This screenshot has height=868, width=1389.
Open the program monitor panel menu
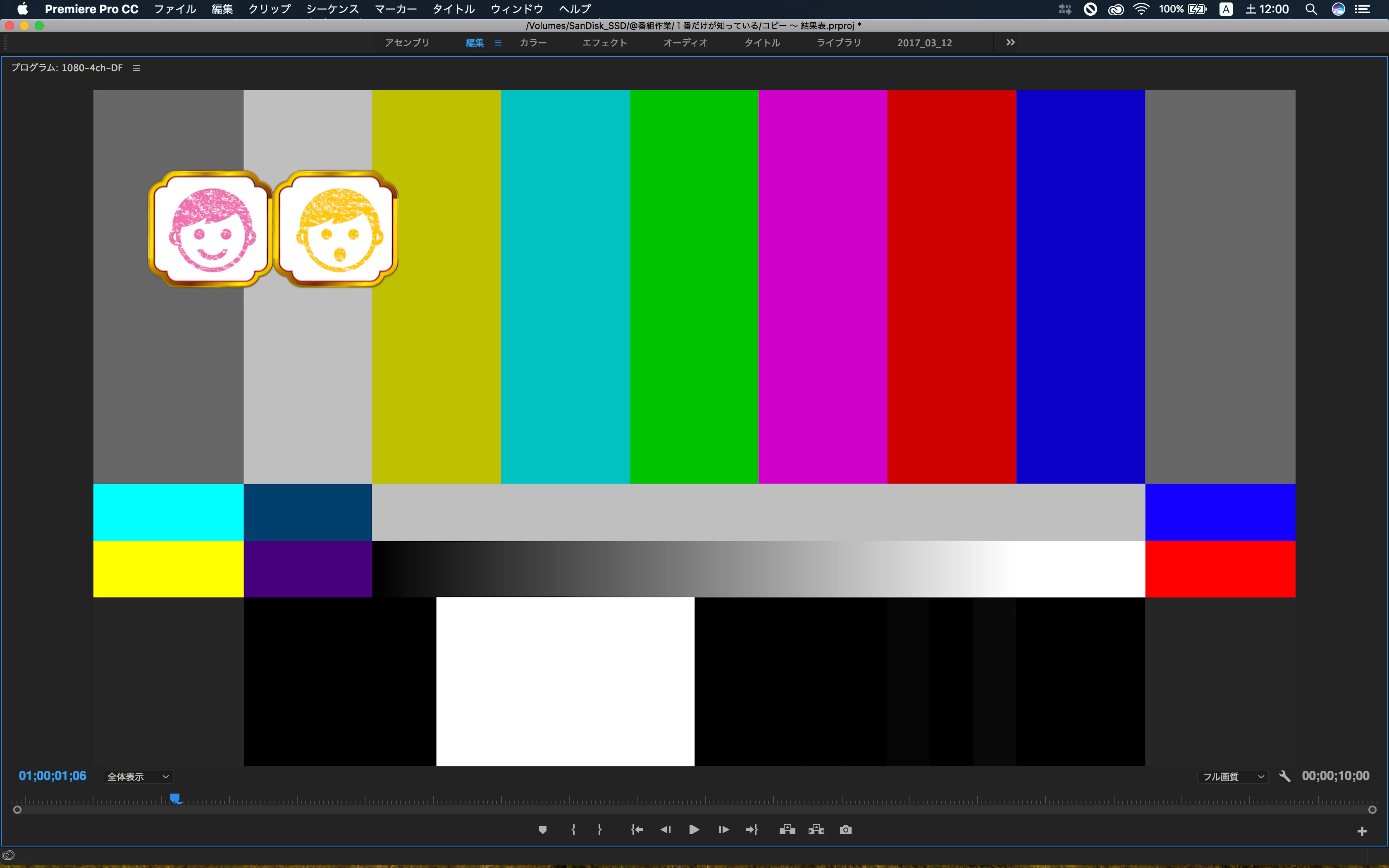tap(136, 68)
